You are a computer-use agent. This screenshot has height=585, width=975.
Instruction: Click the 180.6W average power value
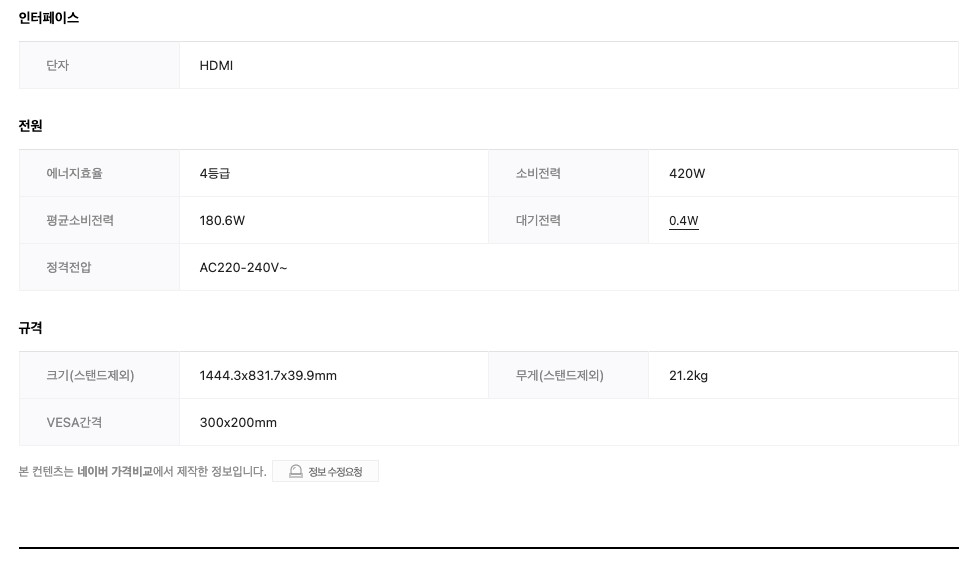[222, 221]
